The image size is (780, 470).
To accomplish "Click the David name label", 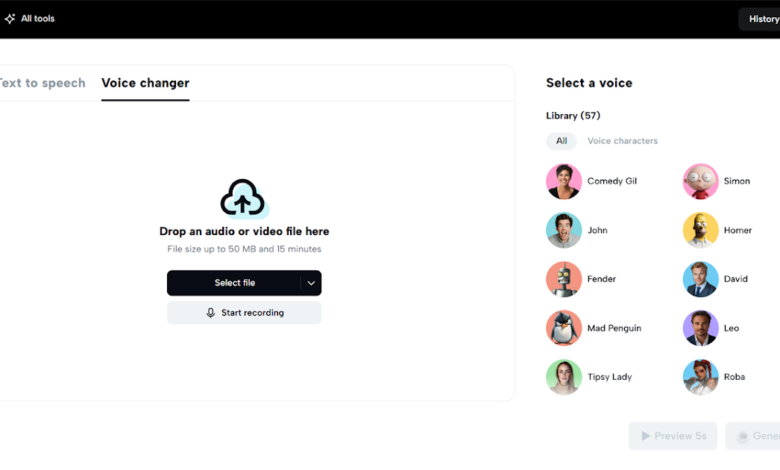I will pos(736,279).
